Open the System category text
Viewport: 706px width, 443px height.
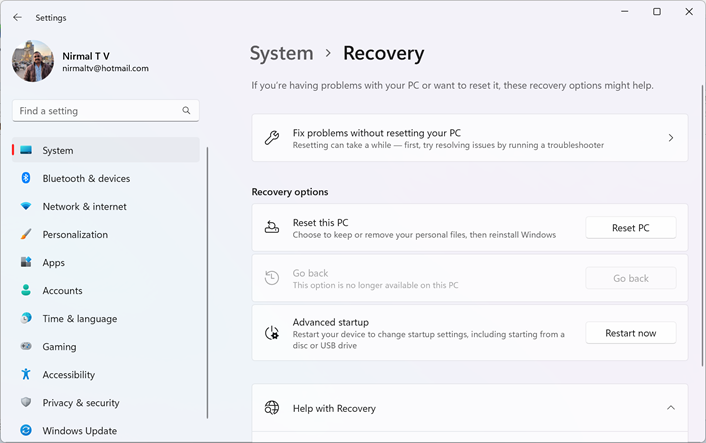point(58,150)
